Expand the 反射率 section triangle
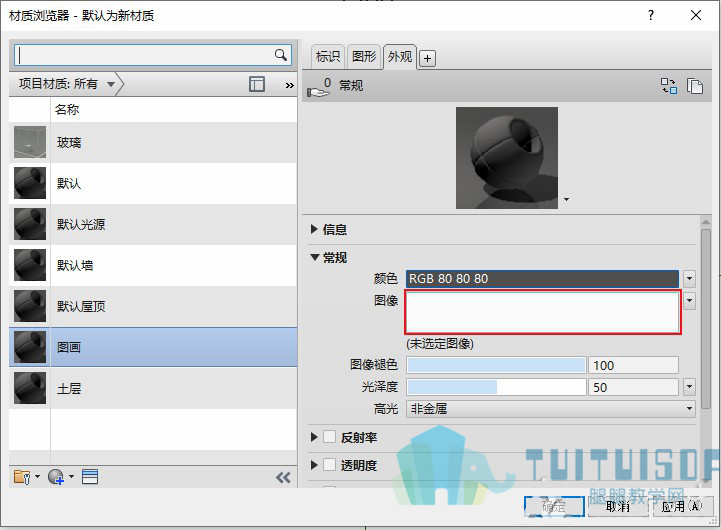Image resolution: width=721 pixels, height=530 pixels. point(315,437)
